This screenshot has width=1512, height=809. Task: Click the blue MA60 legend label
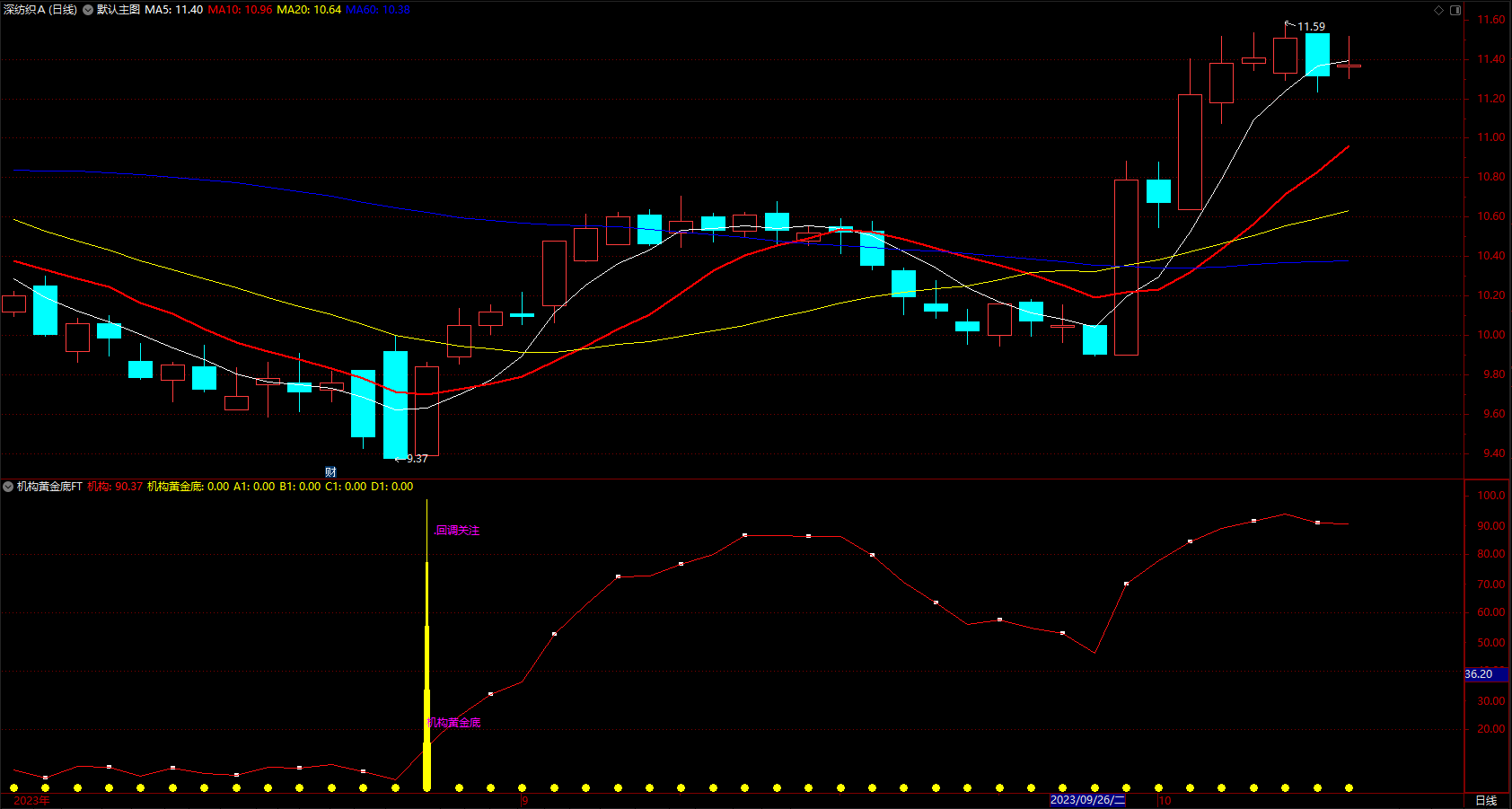click(378, 10)
